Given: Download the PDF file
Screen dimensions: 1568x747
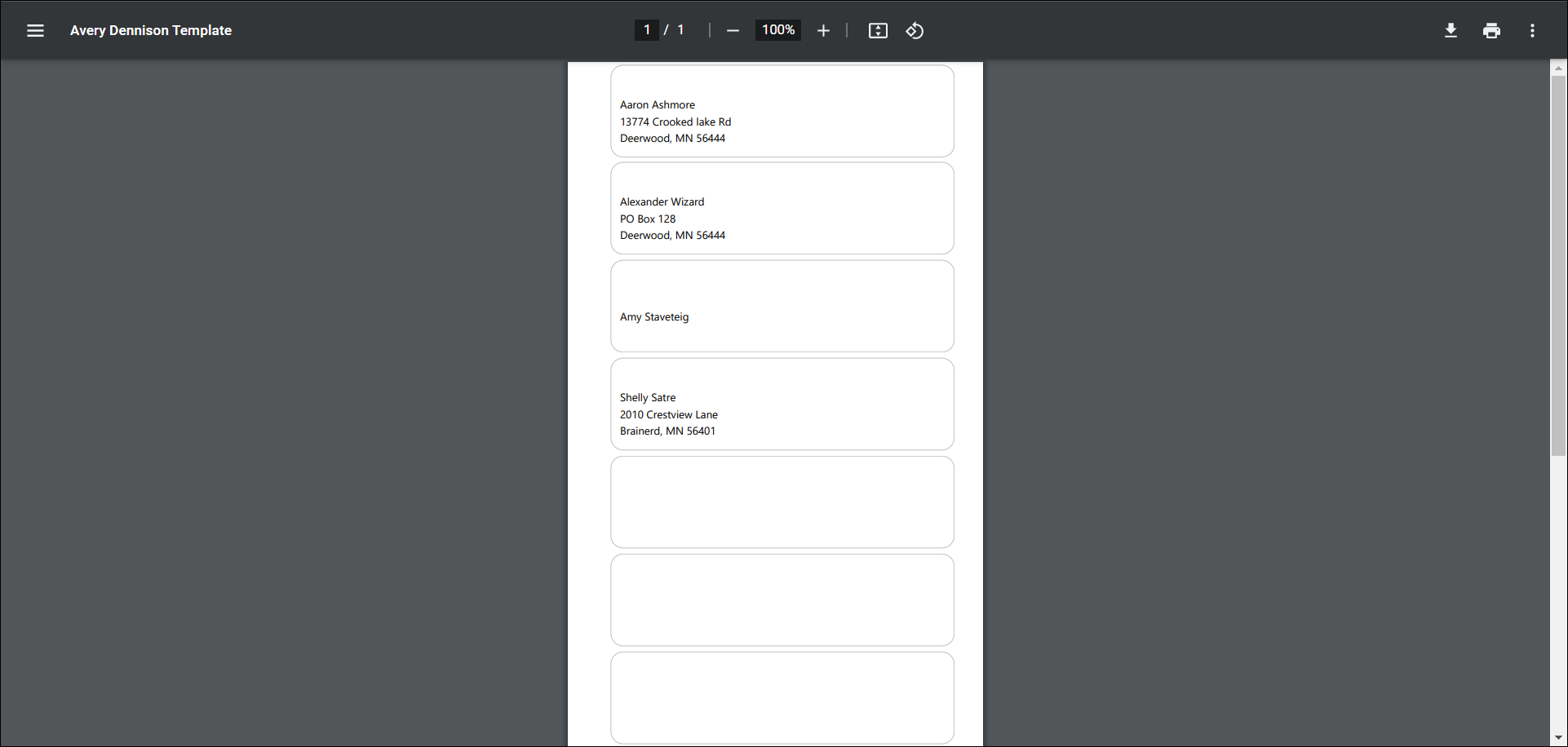Looking at the screenshot, I should [1451, 30].
